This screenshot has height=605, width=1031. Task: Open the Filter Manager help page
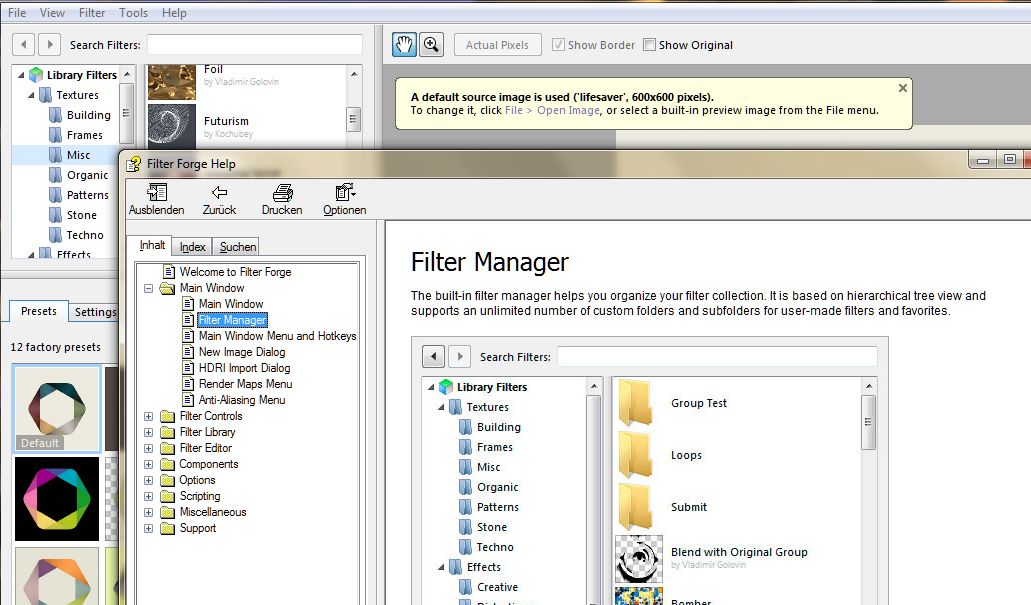click(233, 320)
